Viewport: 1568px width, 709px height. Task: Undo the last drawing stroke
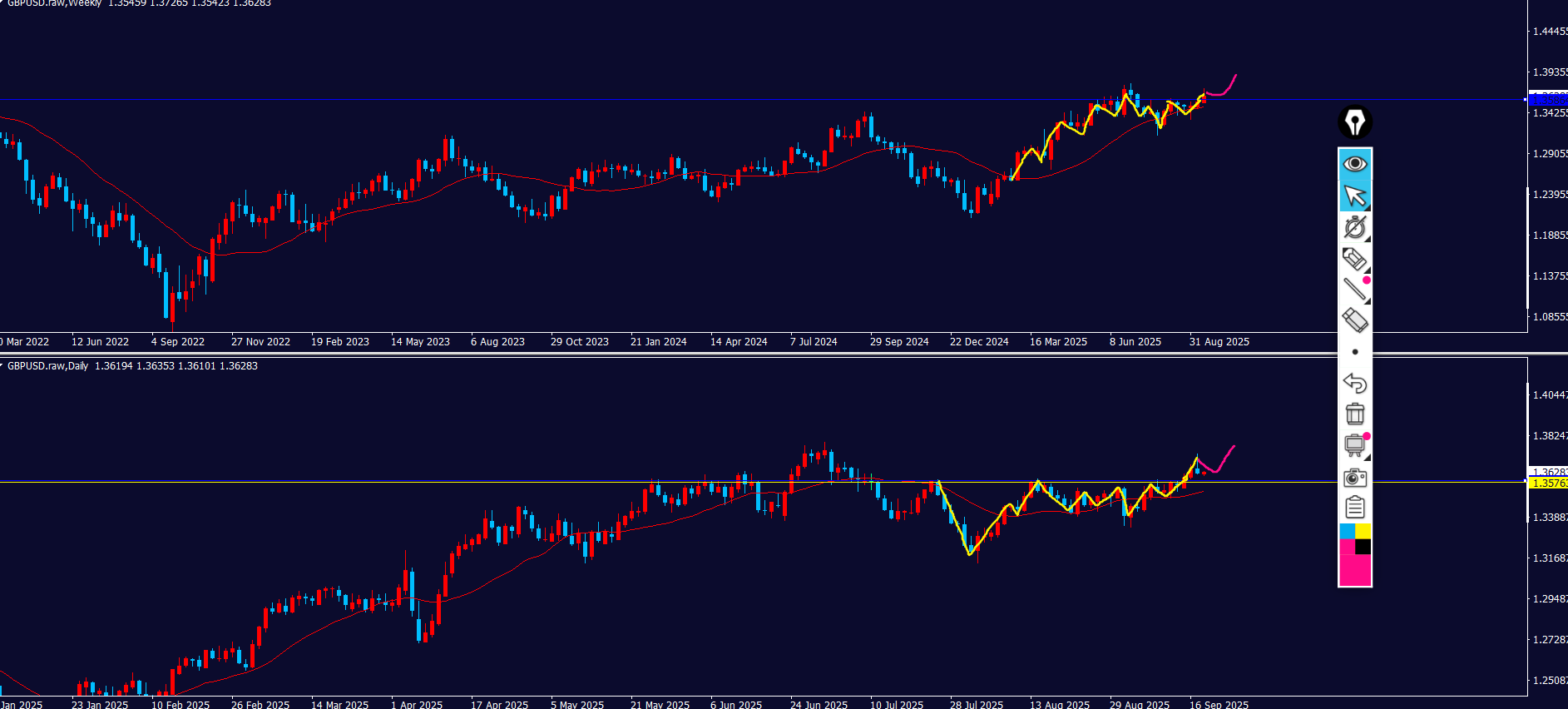coord(1354,383)
